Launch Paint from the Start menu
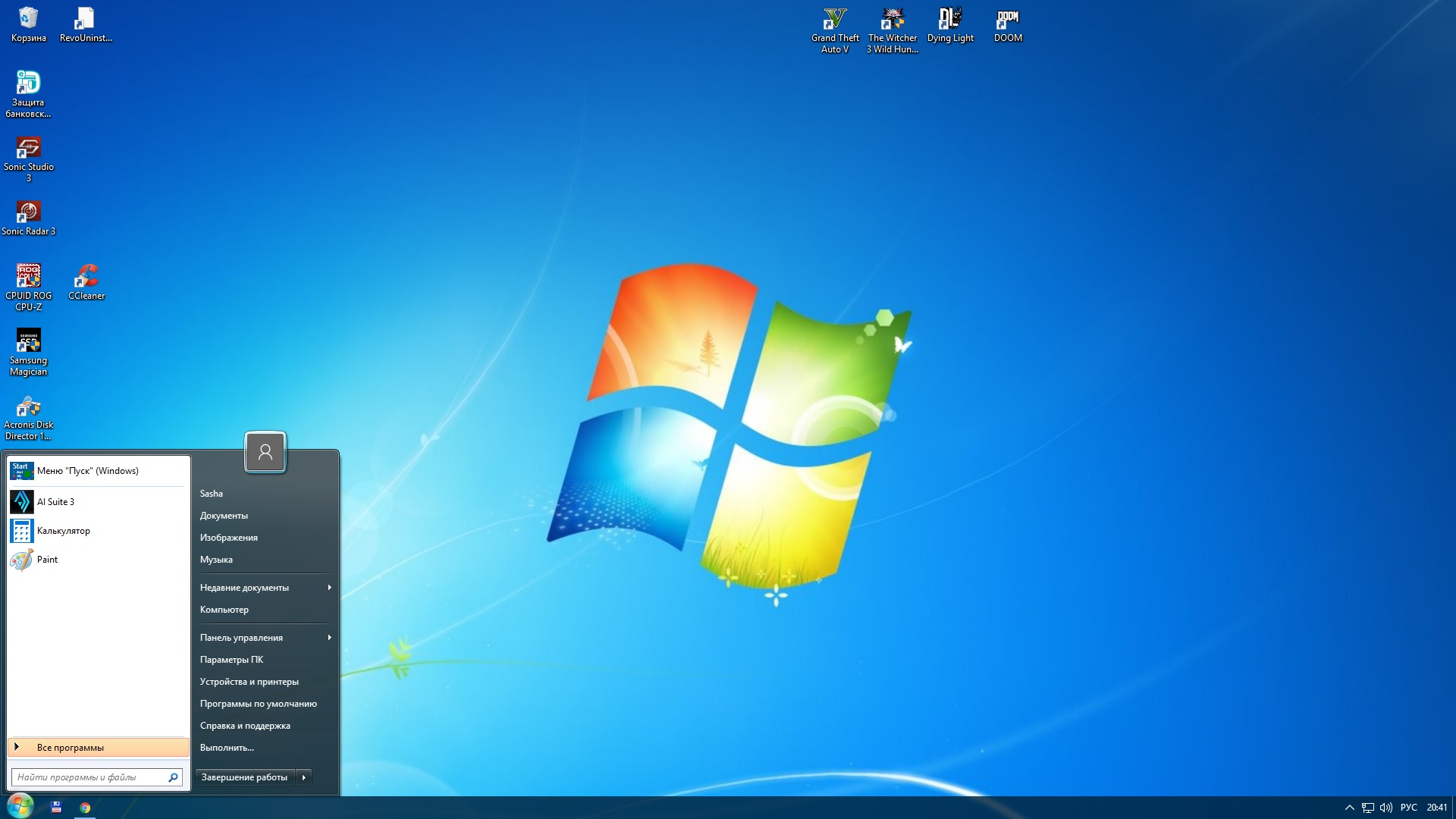The height and width of the screenshot is (819, 1456). tap(98, 560)
